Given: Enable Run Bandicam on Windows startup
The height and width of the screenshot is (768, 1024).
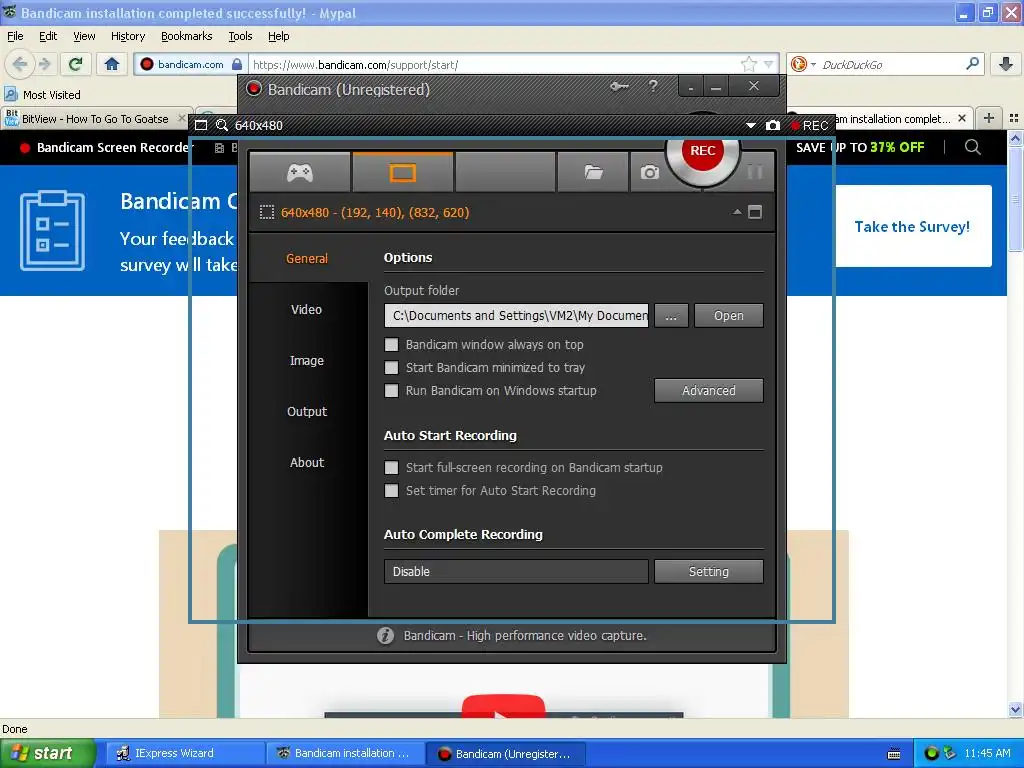Looking at the screenshot, I should [x=391, y=391].
